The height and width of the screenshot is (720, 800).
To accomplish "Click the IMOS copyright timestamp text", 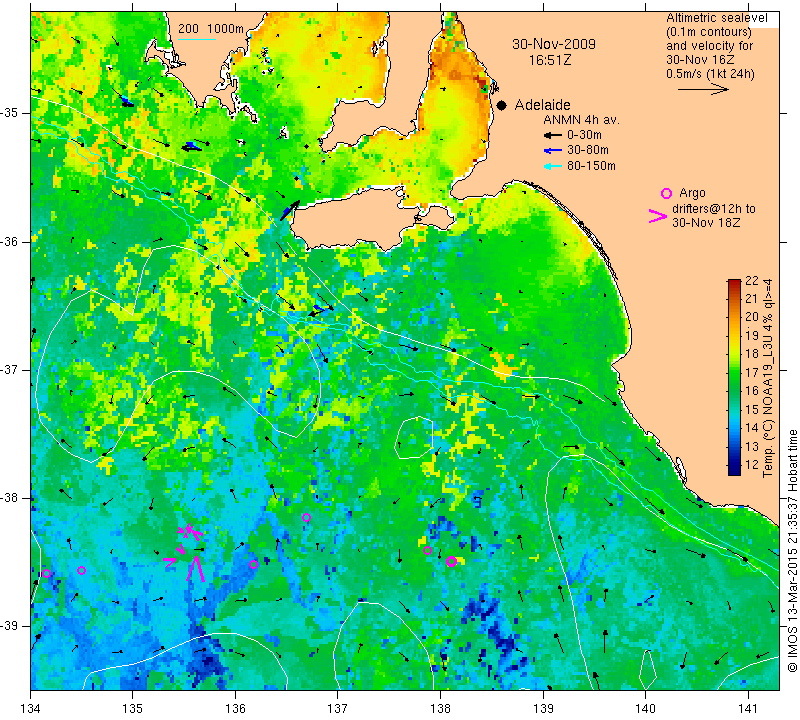I will [x=792, y=551].
